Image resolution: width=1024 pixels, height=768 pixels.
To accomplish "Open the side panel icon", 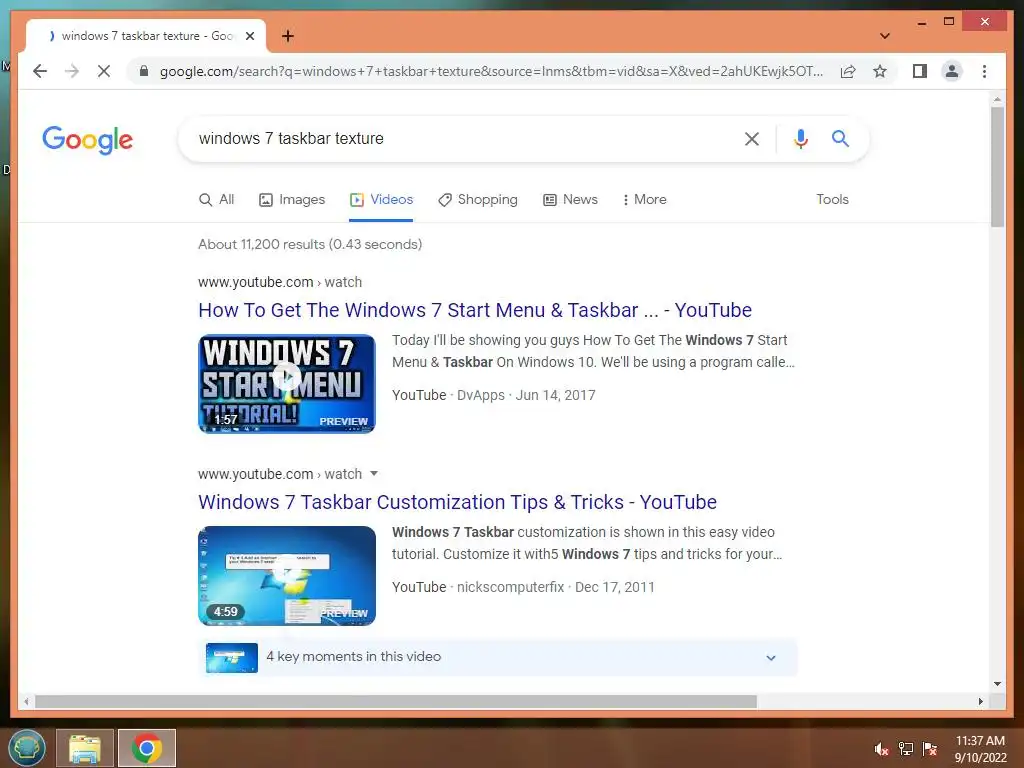I will [x=920, y=71].
